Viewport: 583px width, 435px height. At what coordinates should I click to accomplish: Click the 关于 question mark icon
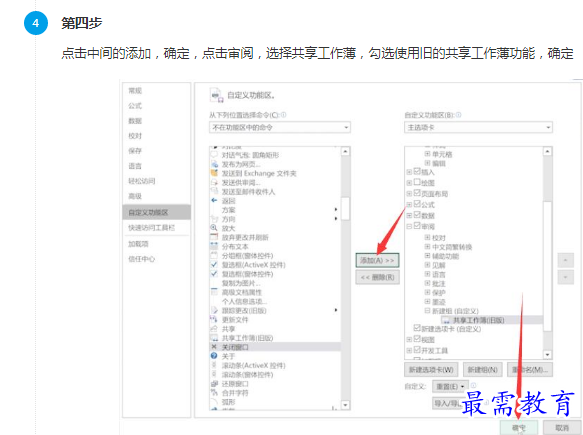pyautogui.click(x=214, y=356)
